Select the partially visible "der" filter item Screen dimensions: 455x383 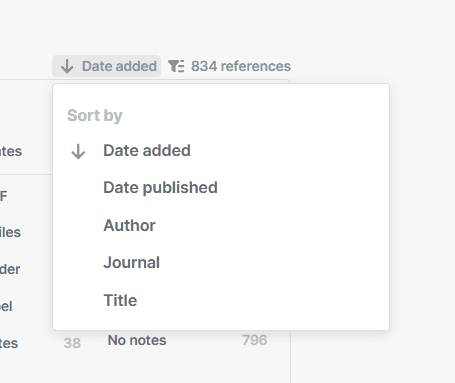(10, 269)
